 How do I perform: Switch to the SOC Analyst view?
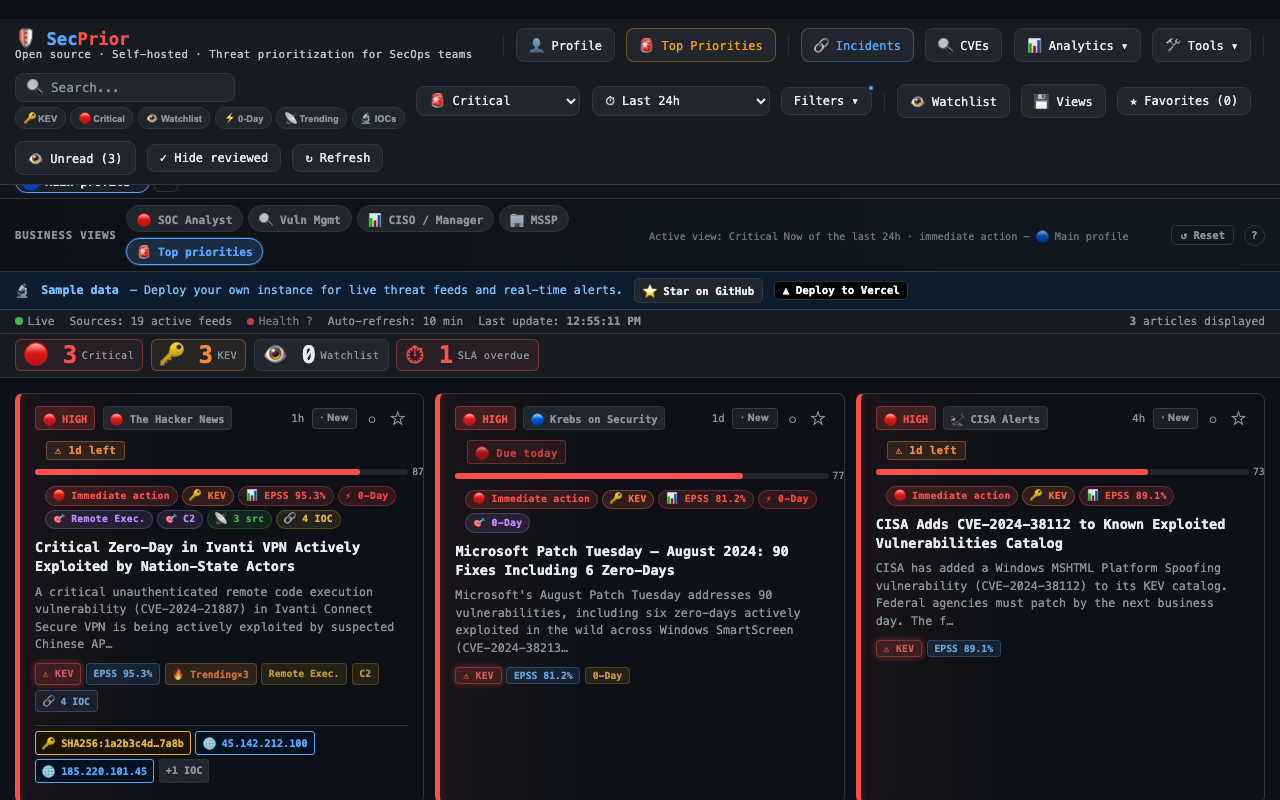point(184,219)
